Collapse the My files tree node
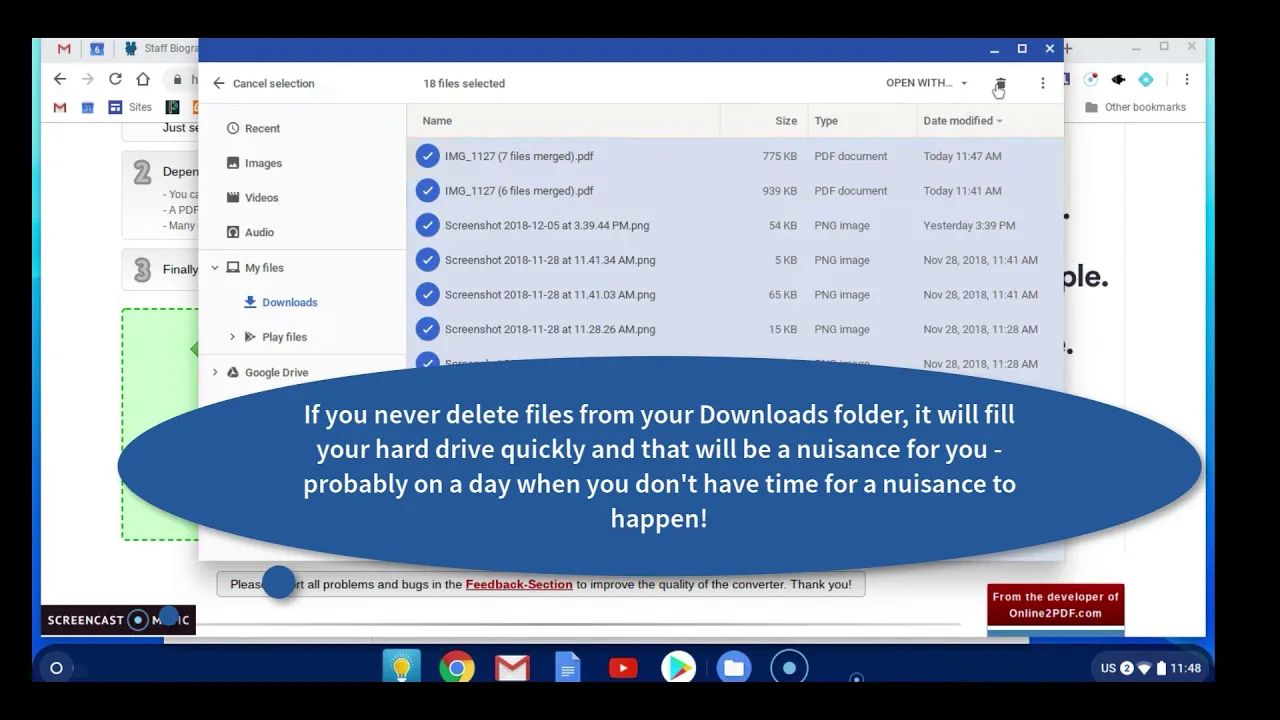1280x720 pixels. [x=215, y=268]
